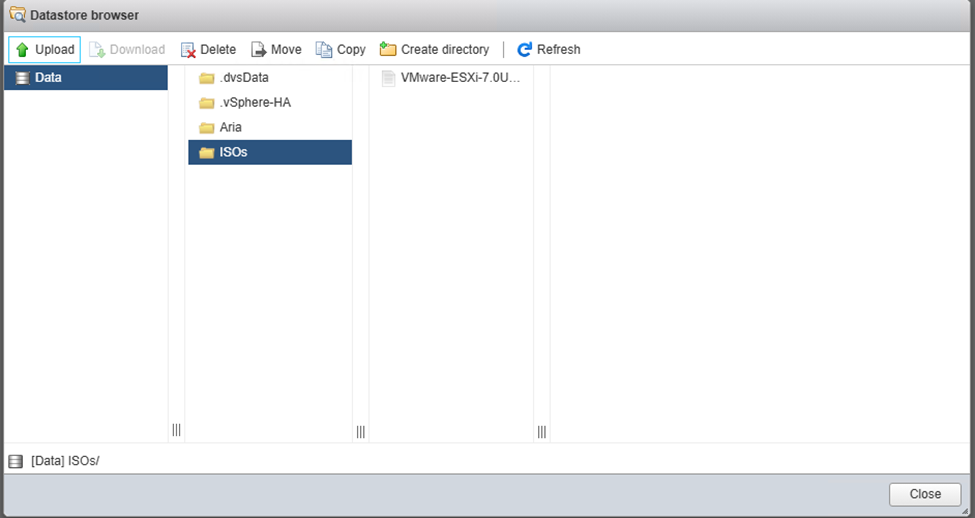Viewport: 975px width, 518px height.
Task: Click the first column resize handle
Action: click(x=176, y=431)
